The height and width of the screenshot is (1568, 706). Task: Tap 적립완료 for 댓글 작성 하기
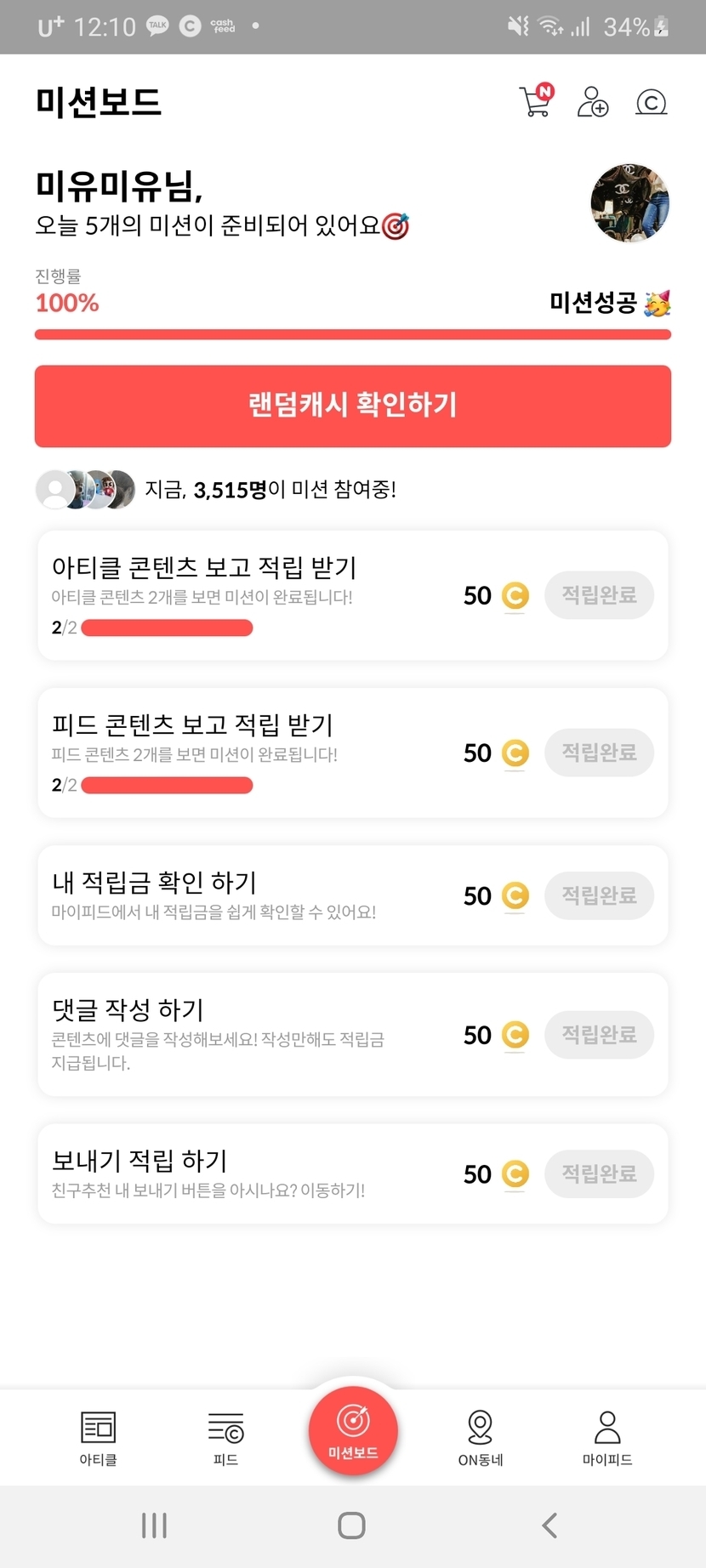(599, 1035)
